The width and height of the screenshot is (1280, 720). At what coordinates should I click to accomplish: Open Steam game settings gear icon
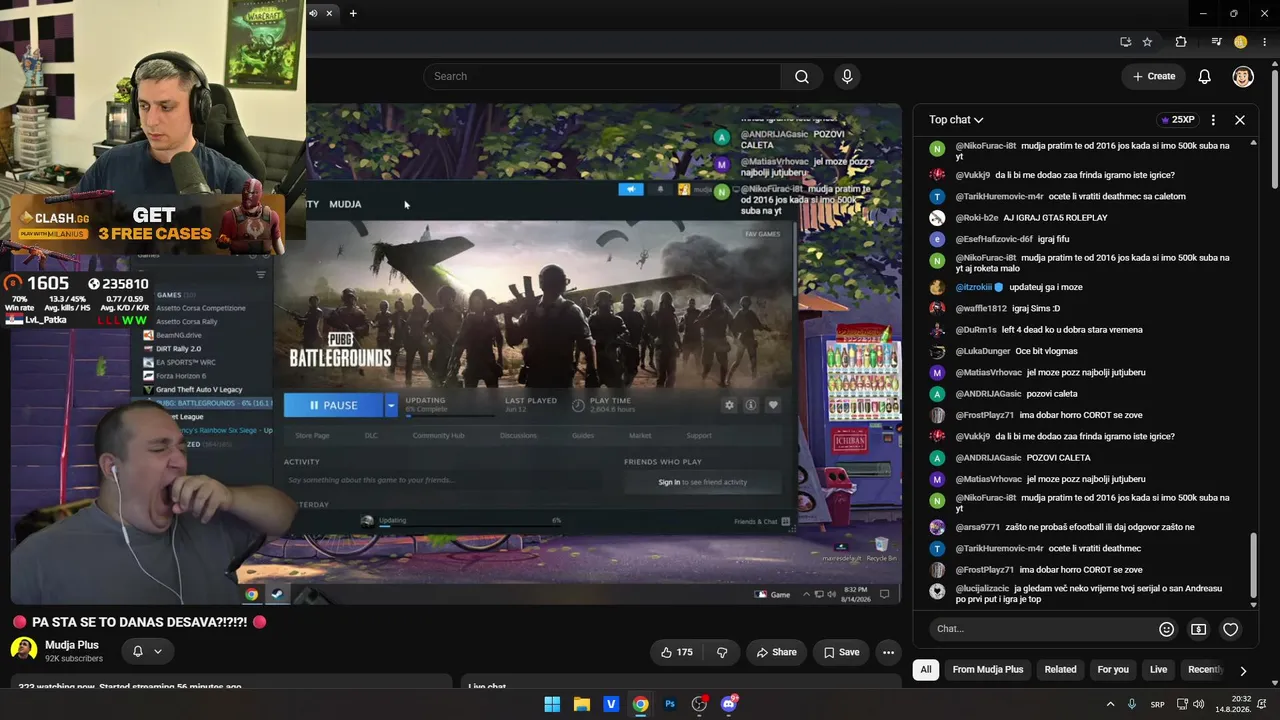pyautogui.click(x=729, y=405)
